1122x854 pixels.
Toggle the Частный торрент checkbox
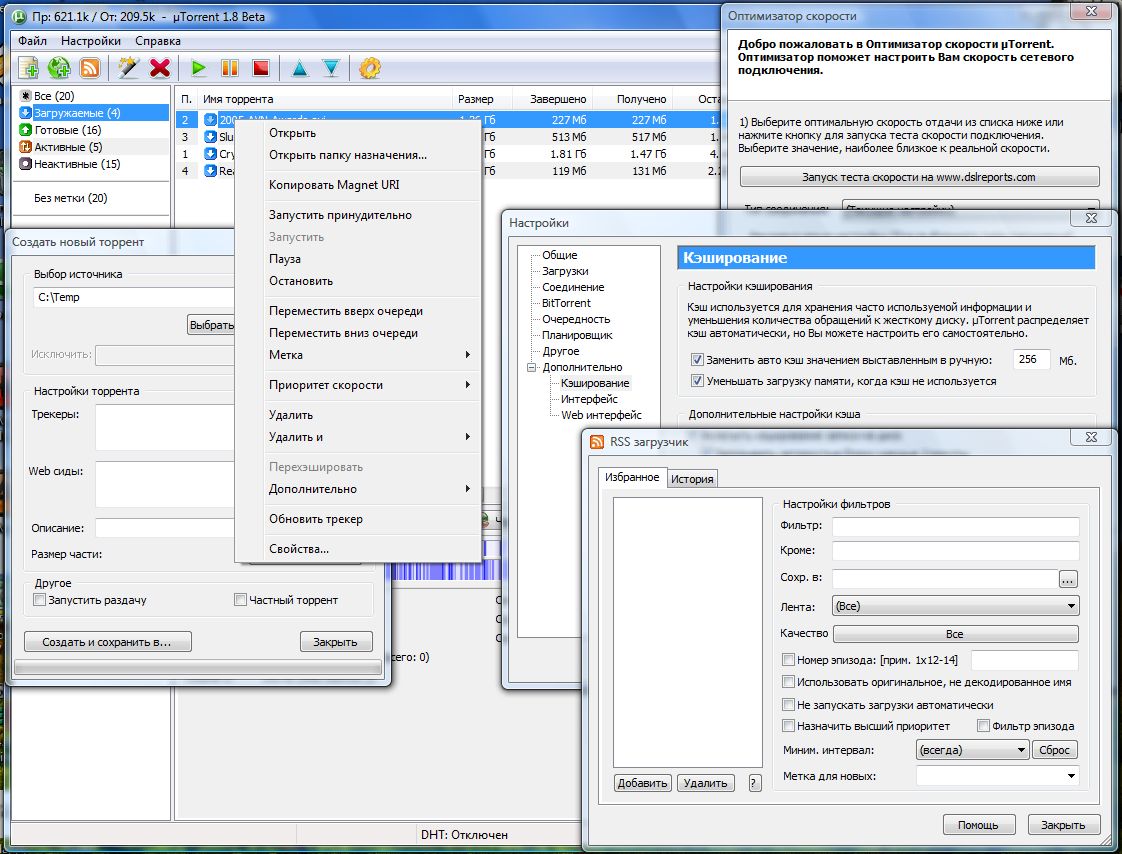pos(240,600)
